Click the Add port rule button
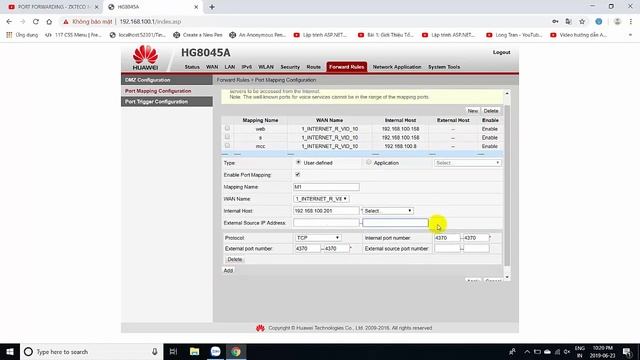The width and height of the screenshot is (640, 360). 228,270
